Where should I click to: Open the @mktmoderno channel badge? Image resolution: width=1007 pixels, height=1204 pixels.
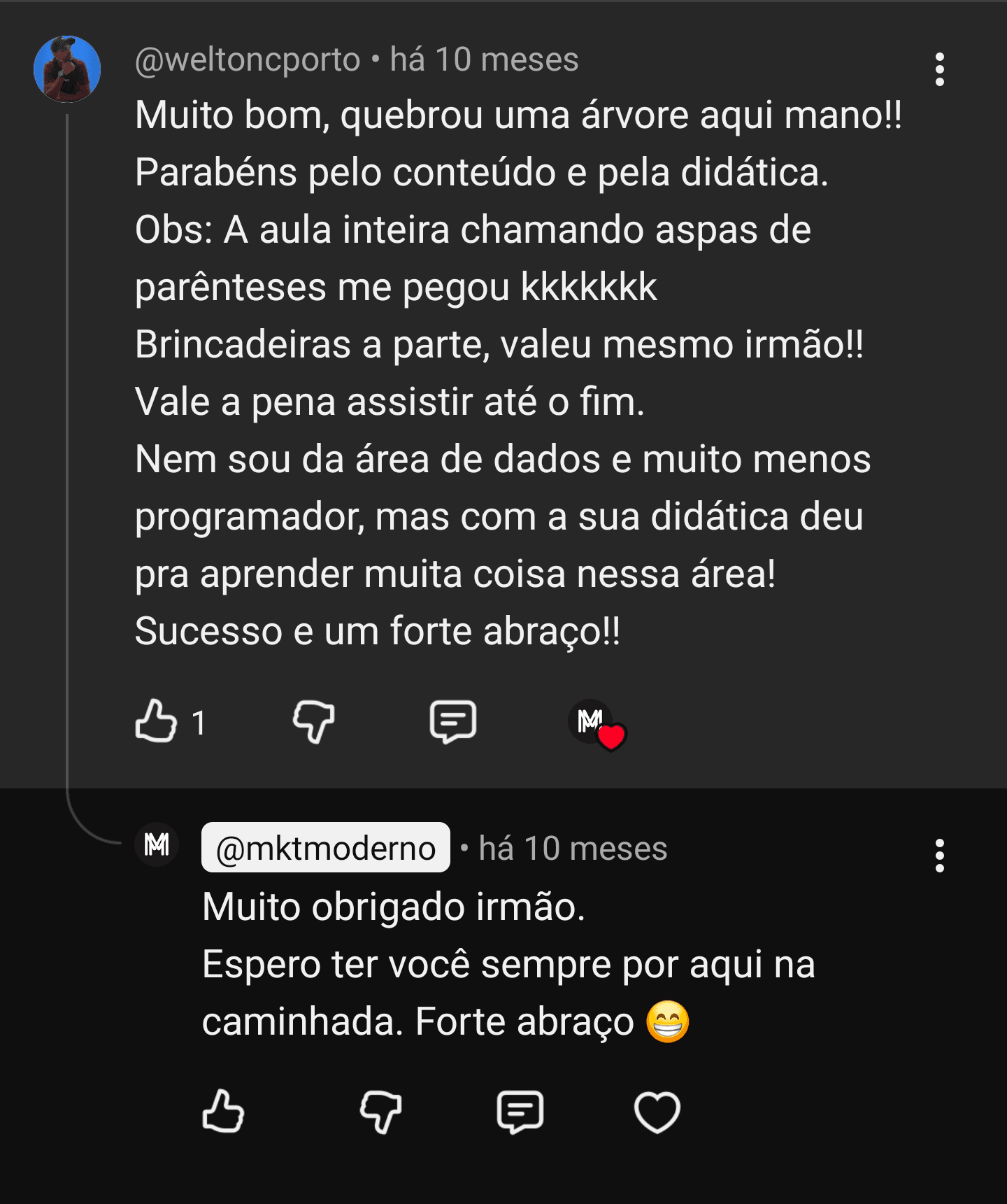pos(326,848)
